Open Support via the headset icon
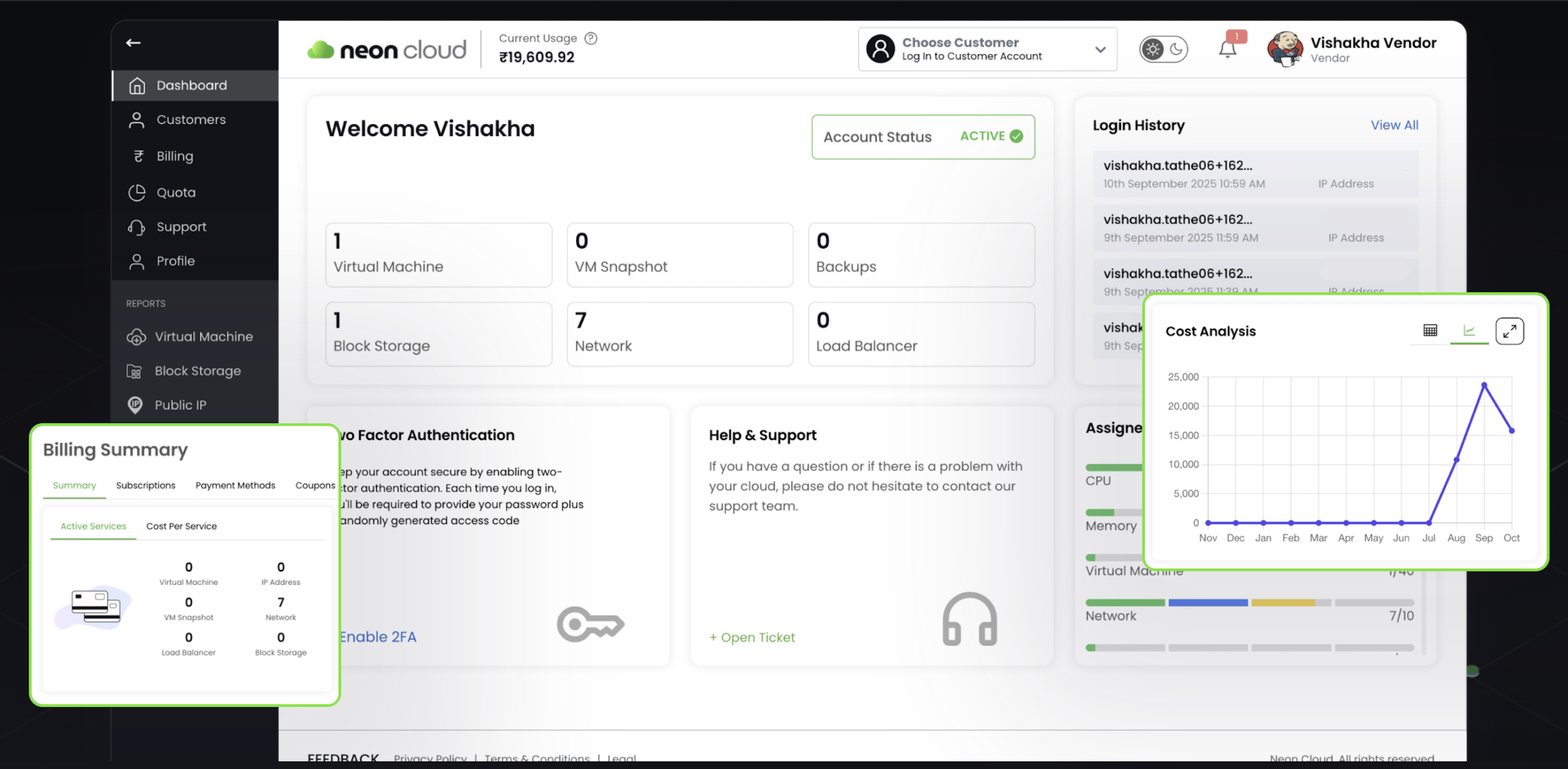Viewport: 1568px width, 769px height. (x=137, y=227)
